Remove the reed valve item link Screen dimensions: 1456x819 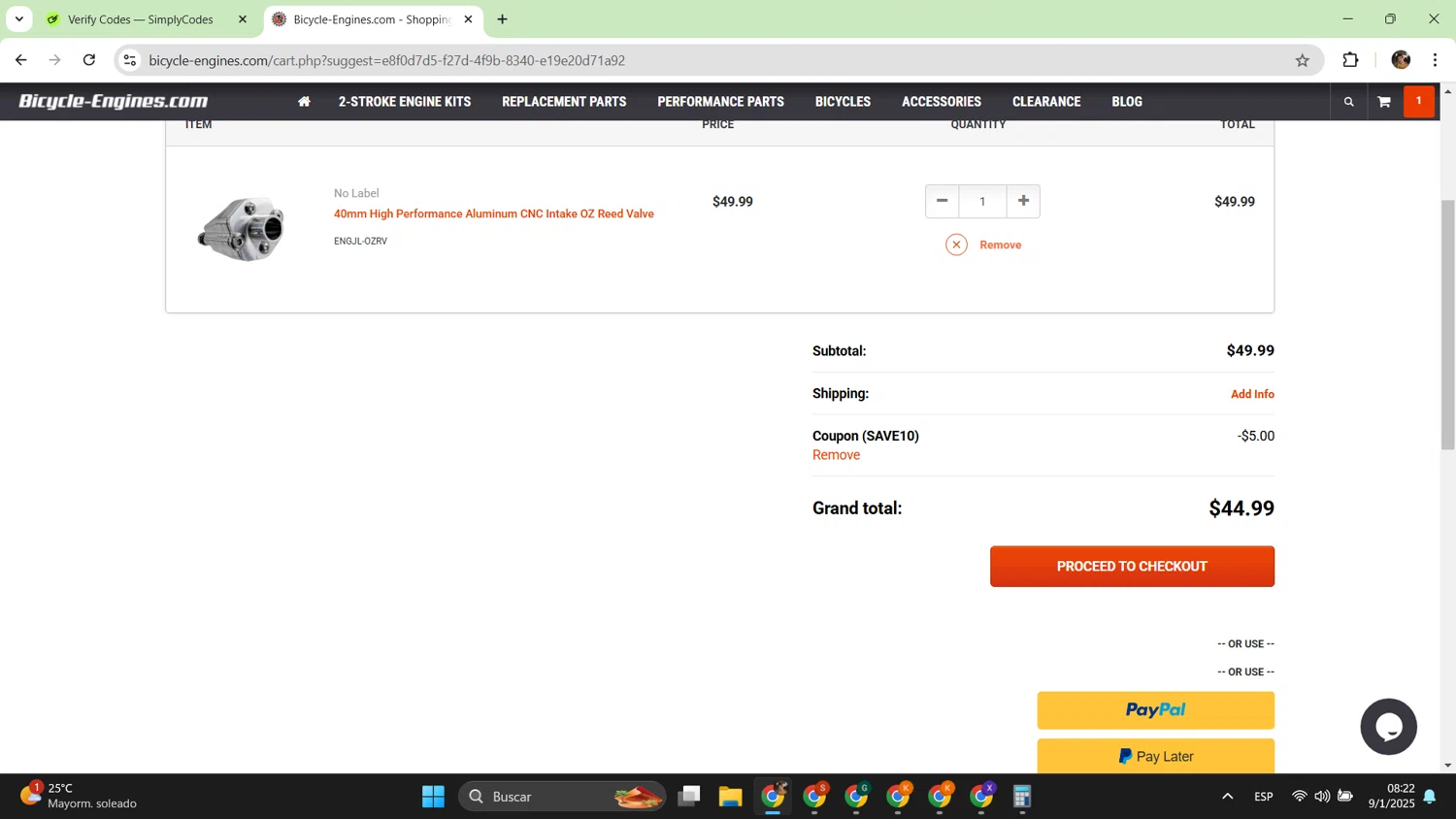pos(1000,245)
